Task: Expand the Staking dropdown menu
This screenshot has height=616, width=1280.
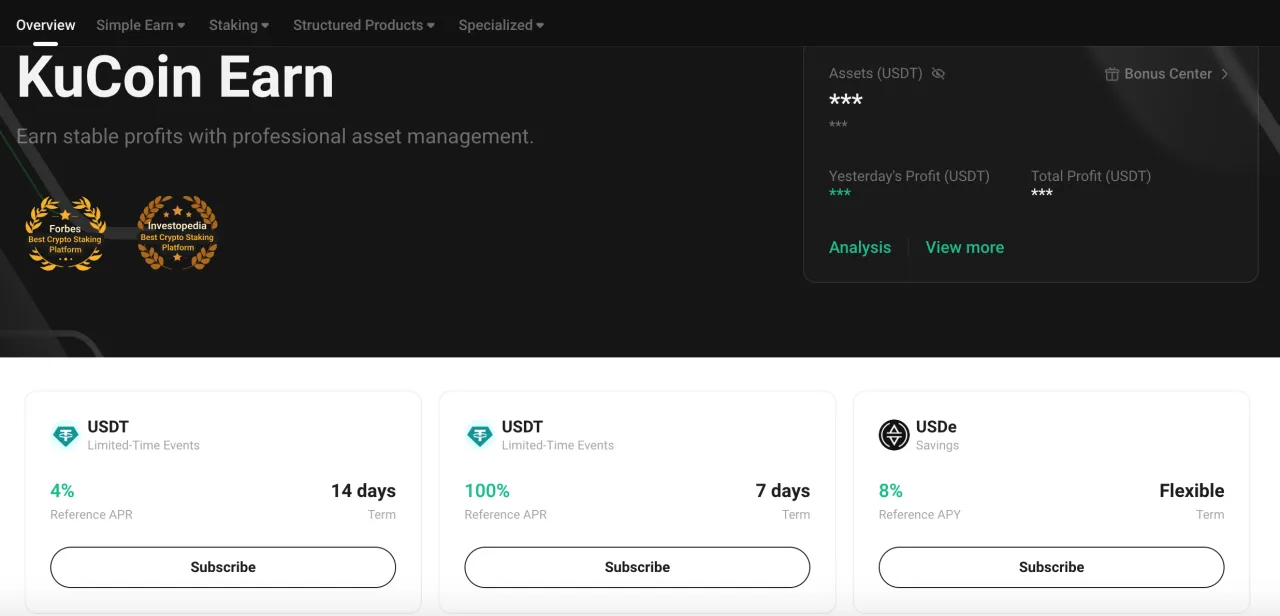Action: click(x=239, y=25)
